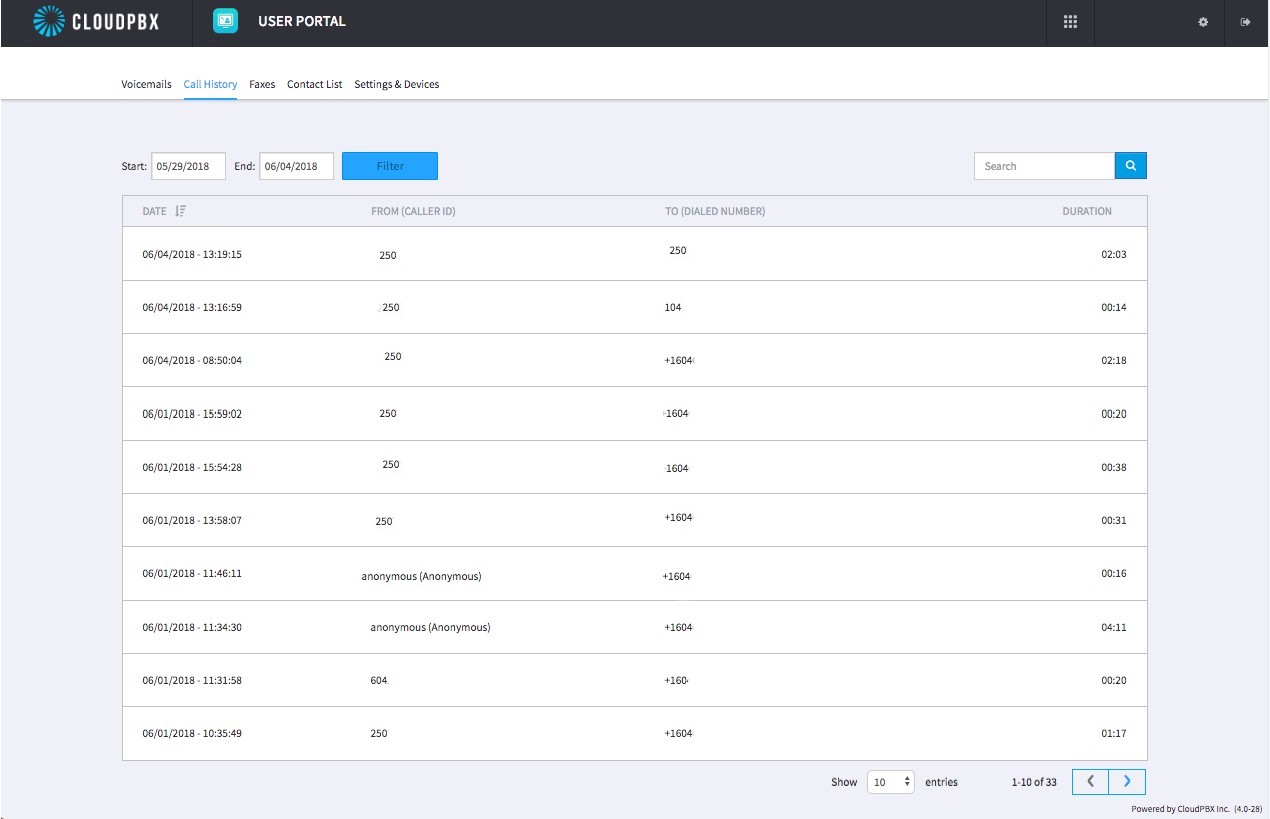Edit the Start date field
Image resolution: width=1270 pixels, height=819 pixels.
(x=188, y=166)
